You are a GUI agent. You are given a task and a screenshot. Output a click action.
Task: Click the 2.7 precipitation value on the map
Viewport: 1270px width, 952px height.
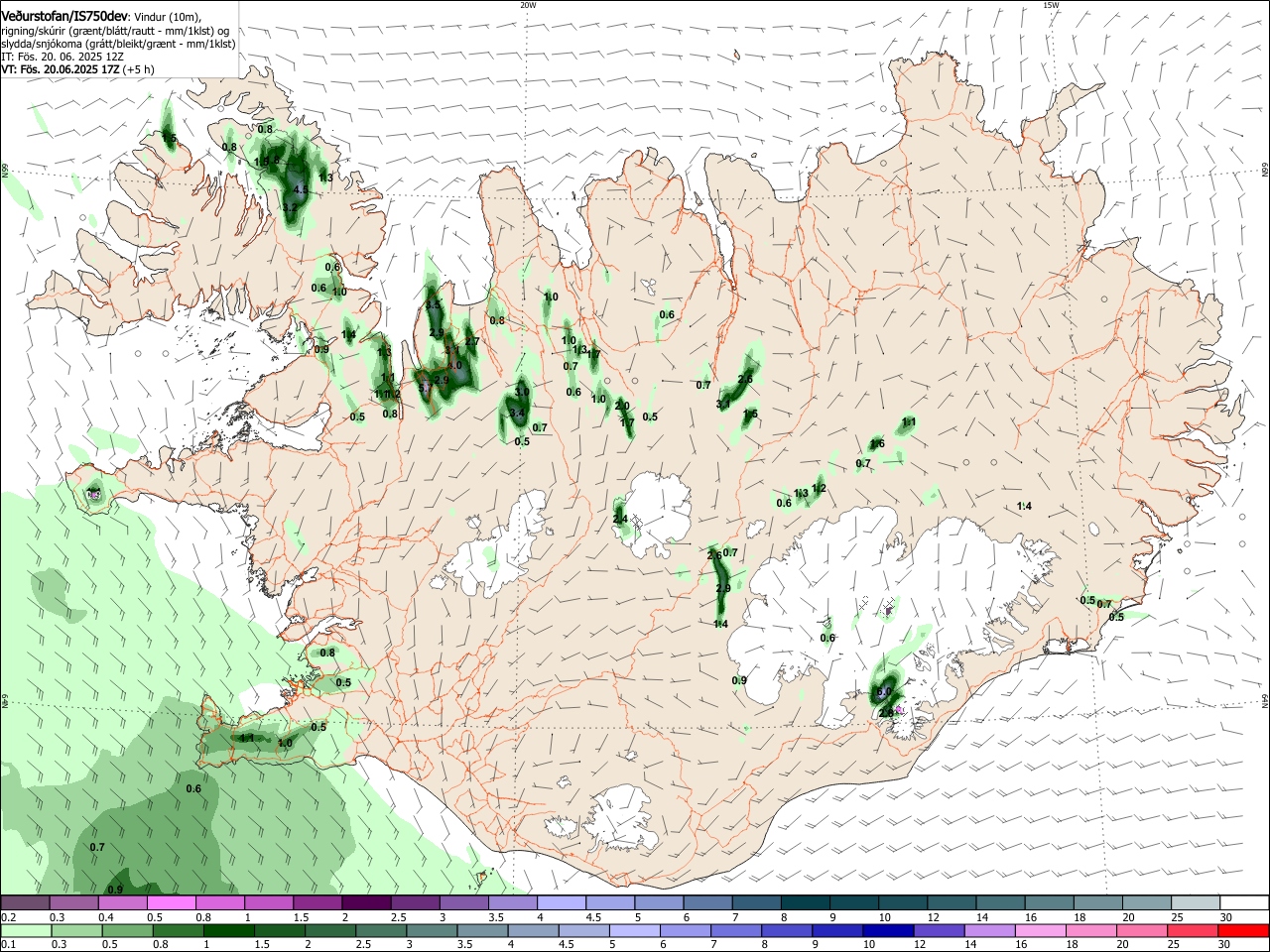click(472, 342)
